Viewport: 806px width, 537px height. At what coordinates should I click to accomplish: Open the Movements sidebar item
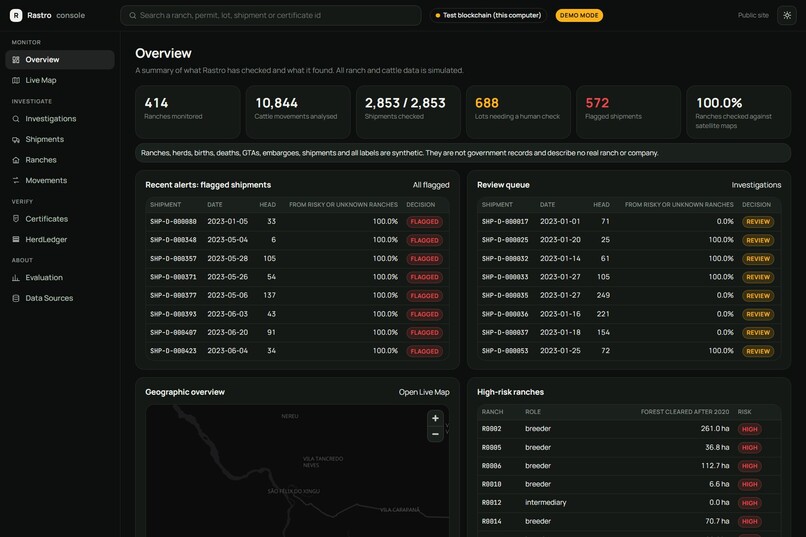pos(60,180)
